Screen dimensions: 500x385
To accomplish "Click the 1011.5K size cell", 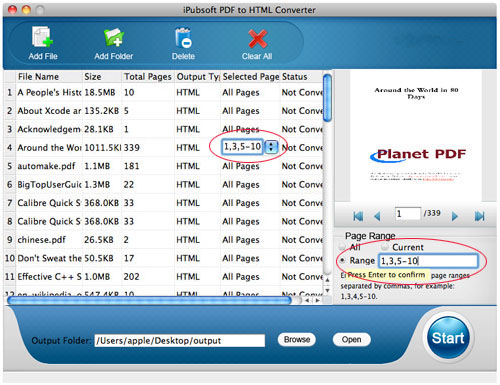I will tap(103, 147).
